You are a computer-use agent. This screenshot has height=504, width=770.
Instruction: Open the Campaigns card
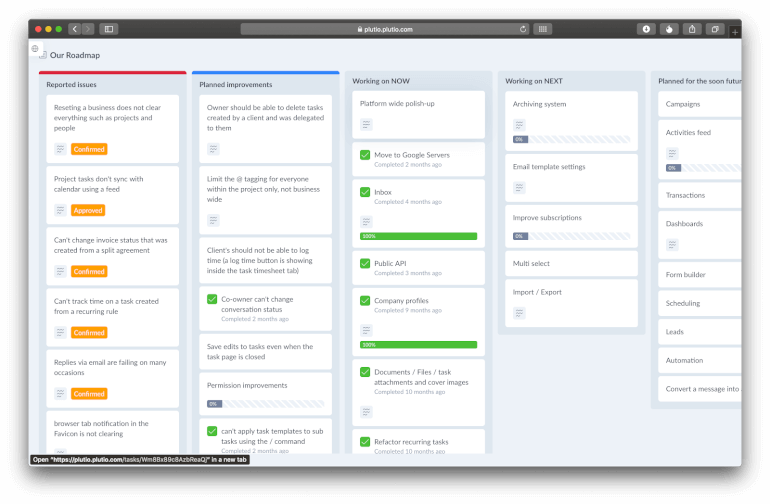click(x=700, y=104)
